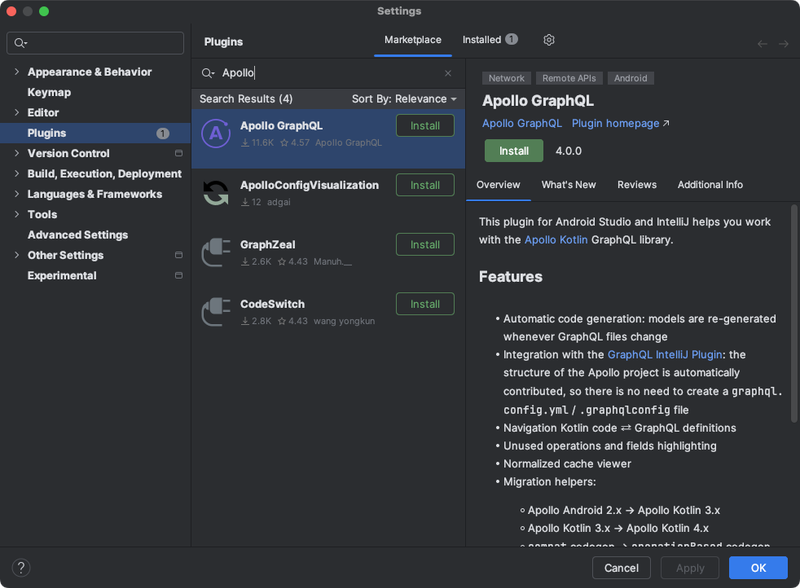The width and height of the screenshot is (800, 588).
Task: Open the Additional Info tab
Action: pyautogui.click(x=710, y=185)
